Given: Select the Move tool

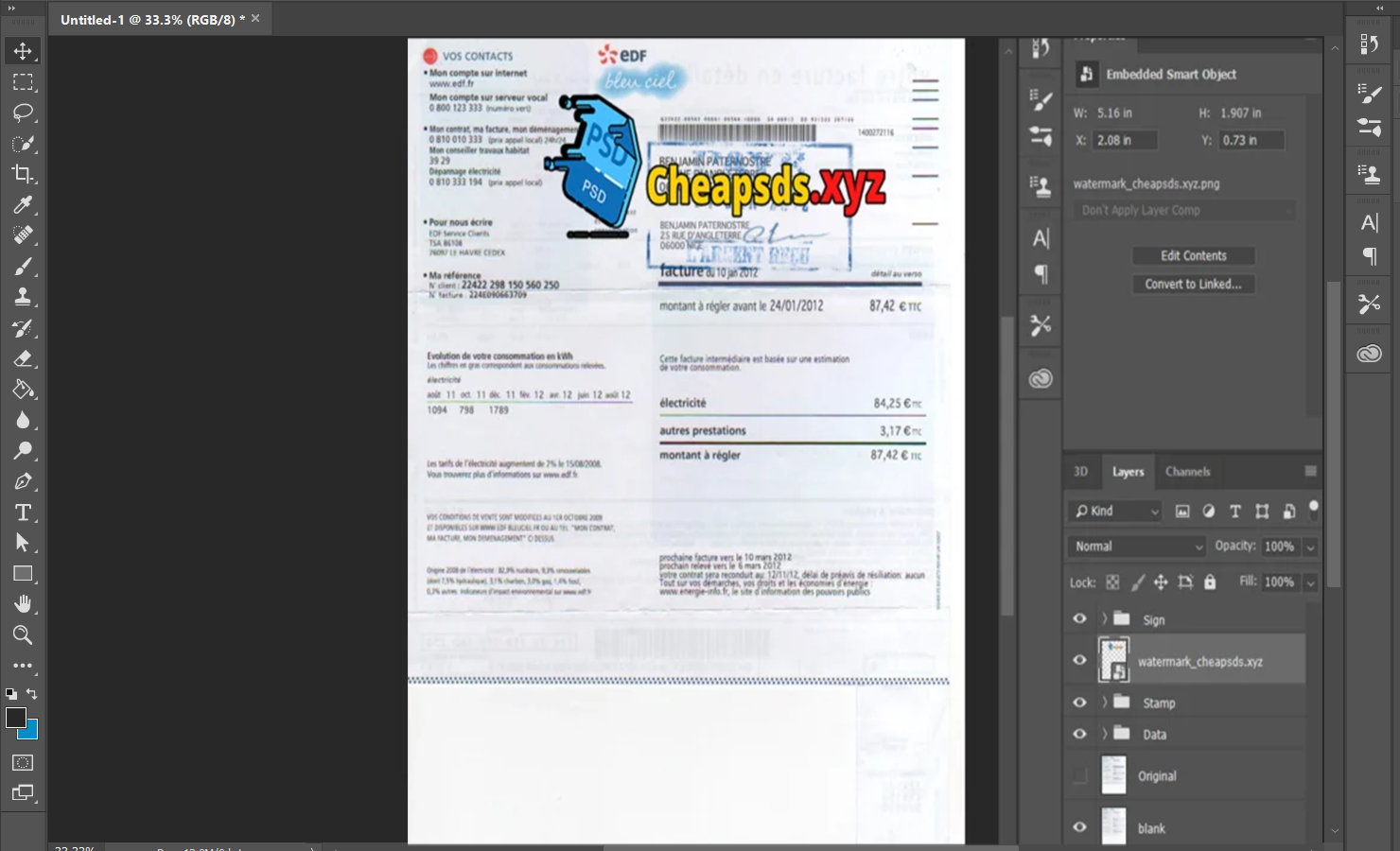Looking at the screenshot, I should pyautogui.click(x=23, y=51).
